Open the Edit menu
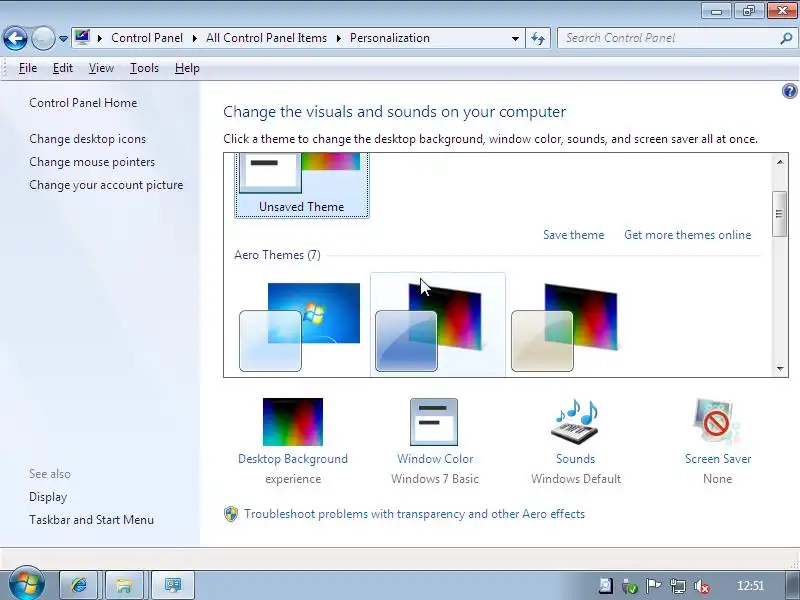Image resolution: width=800 pixels, height=600 pixels. pos(63,68)
